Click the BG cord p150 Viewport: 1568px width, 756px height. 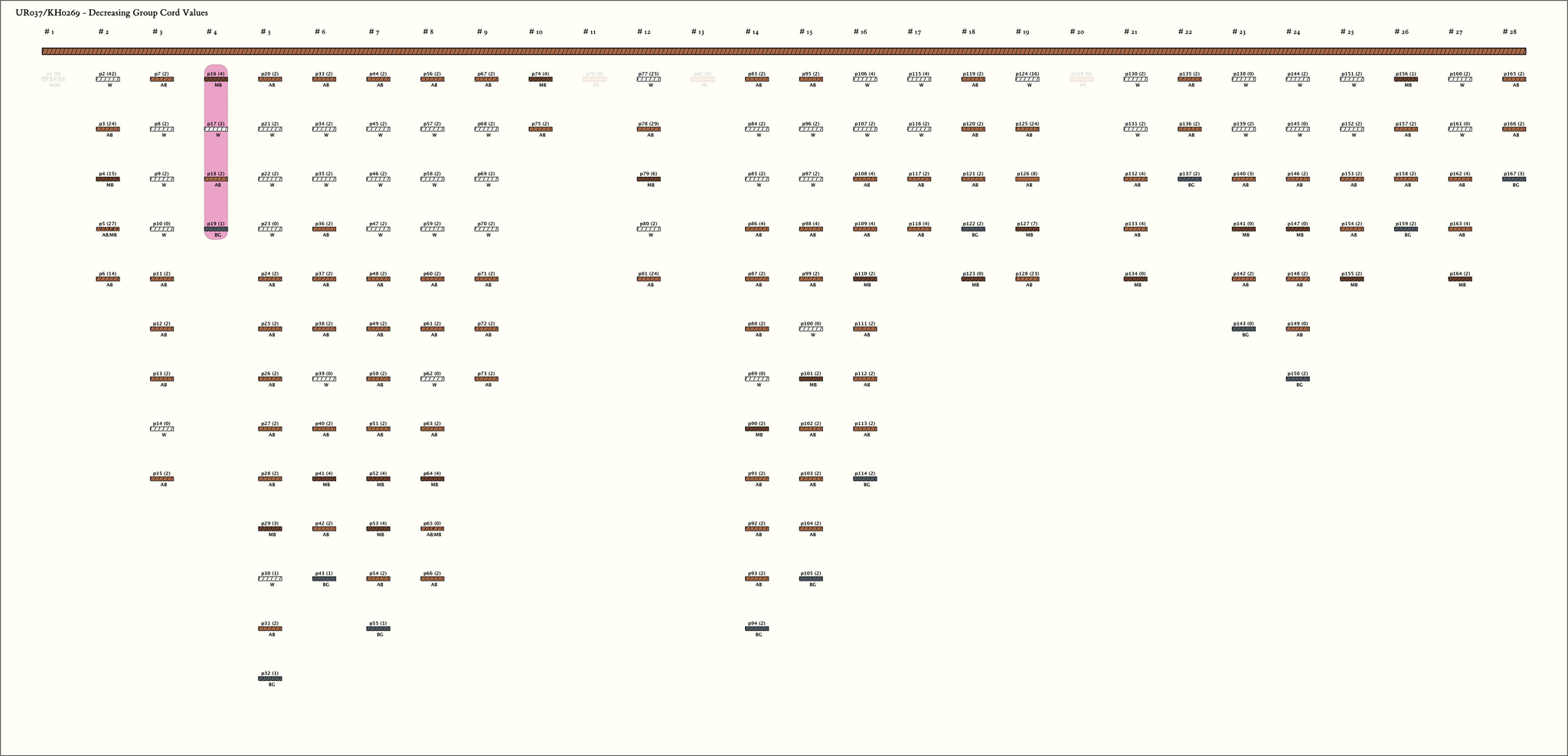[1298, 379]
